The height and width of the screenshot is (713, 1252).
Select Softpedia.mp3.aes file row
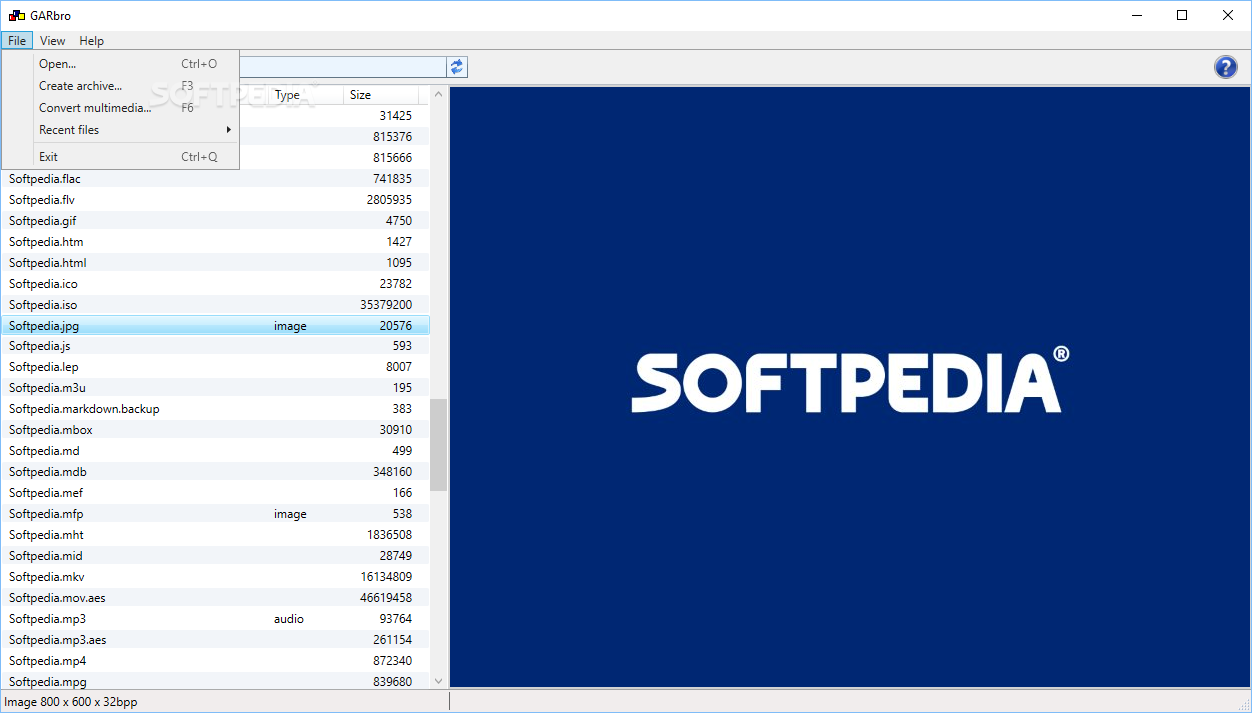click(x=215, y=640)
